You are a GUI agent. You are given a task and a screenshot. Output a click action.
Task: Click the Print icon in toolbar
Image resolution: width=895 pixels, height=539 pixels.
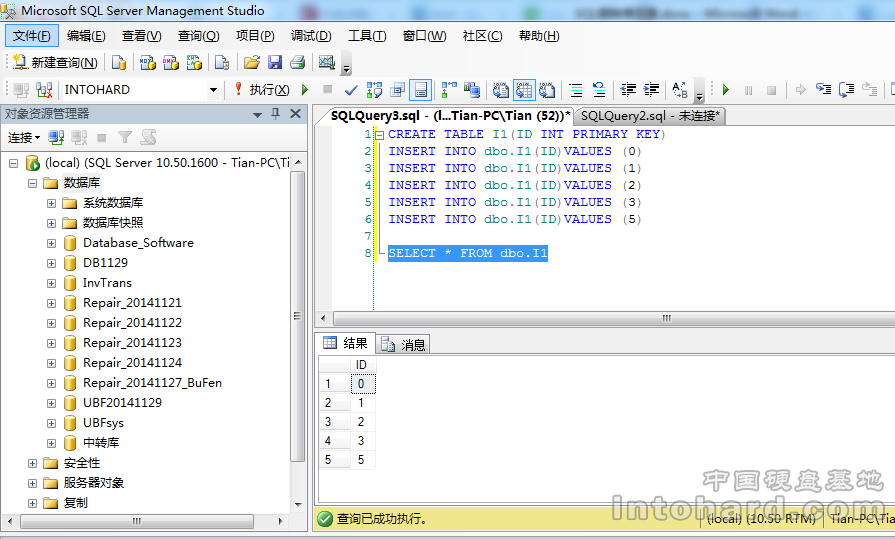pyautogui.click(x=297, y=62)
